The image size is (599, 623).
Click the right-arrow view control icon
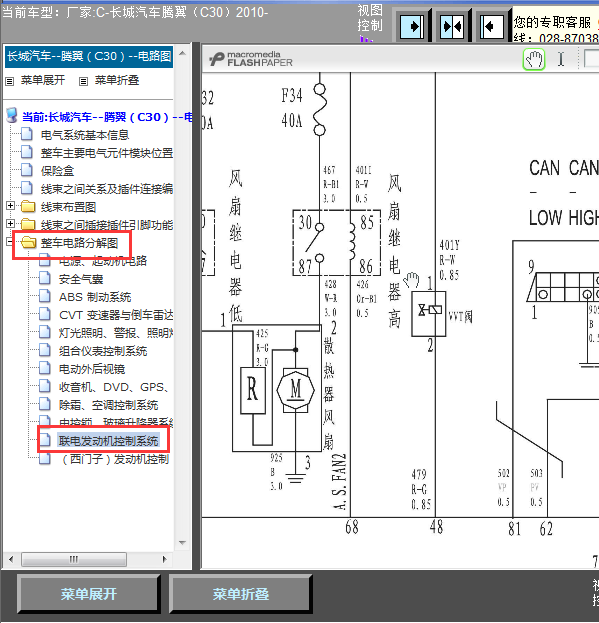click(x=412, y=27)
